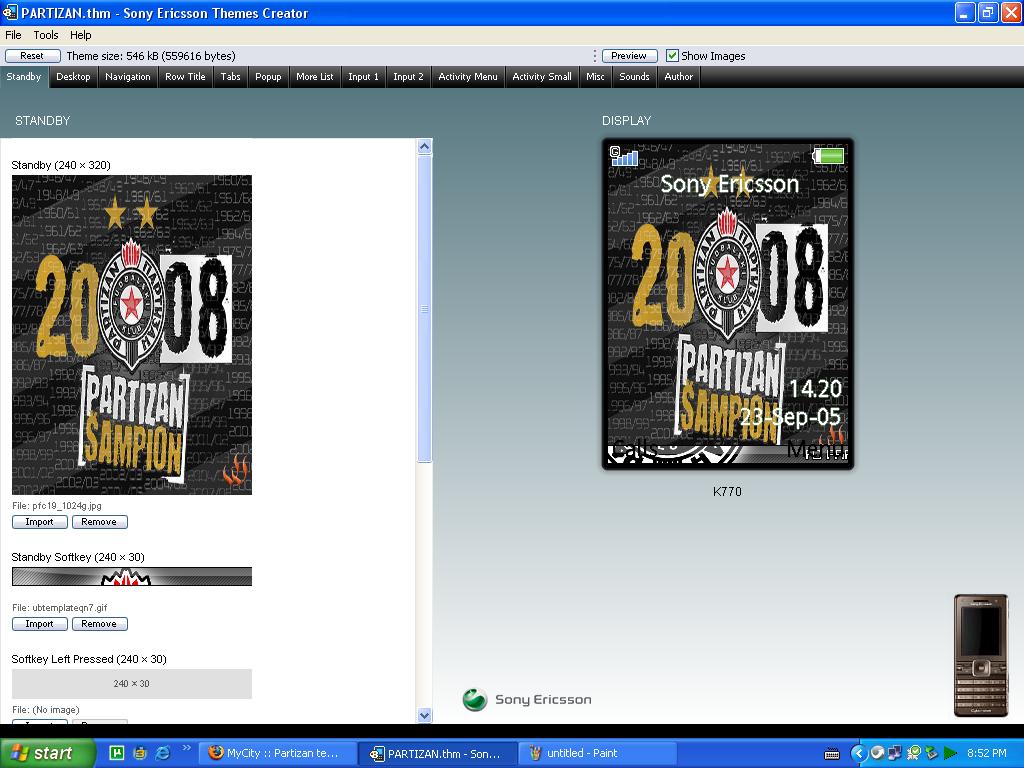
Task: Click the green H quick launch icon
Action: point(117,753)
